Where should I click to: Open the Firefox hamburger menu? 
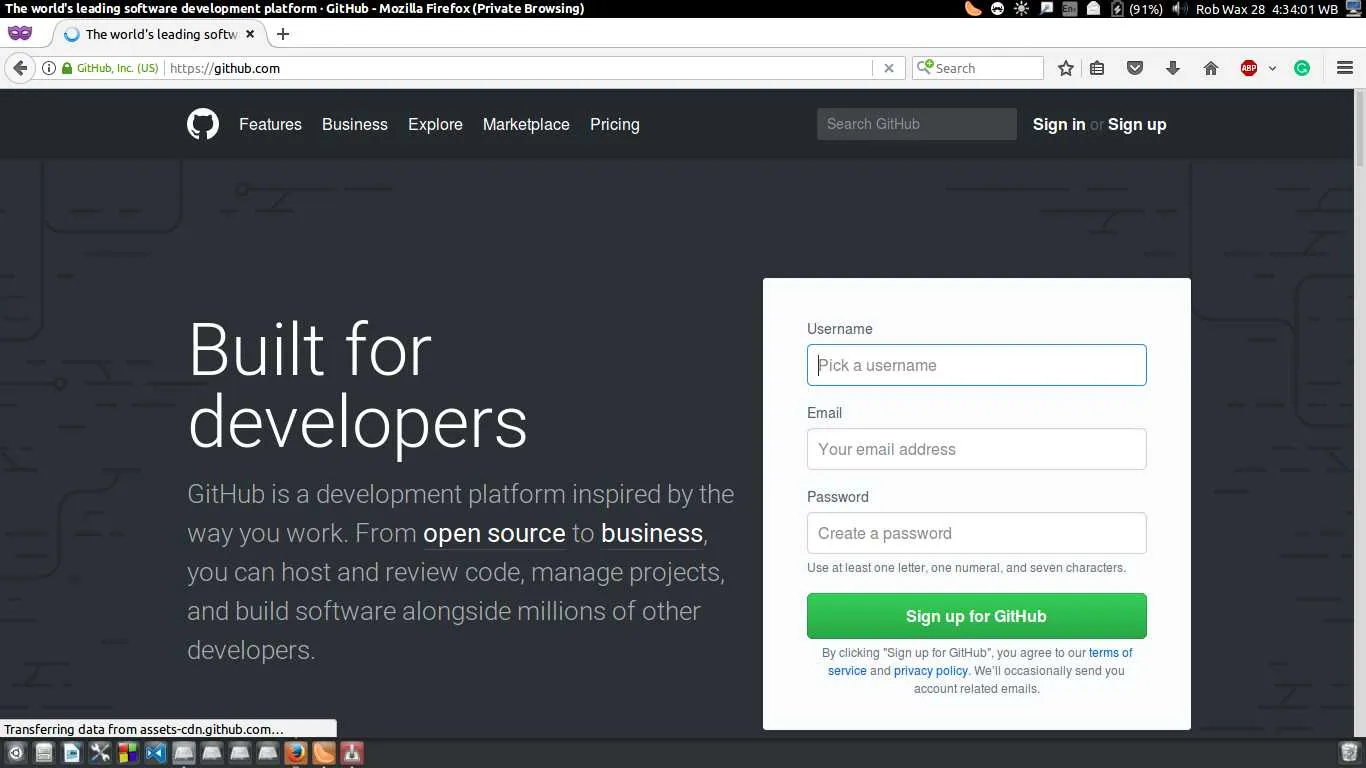click(x=1345, y=68)
